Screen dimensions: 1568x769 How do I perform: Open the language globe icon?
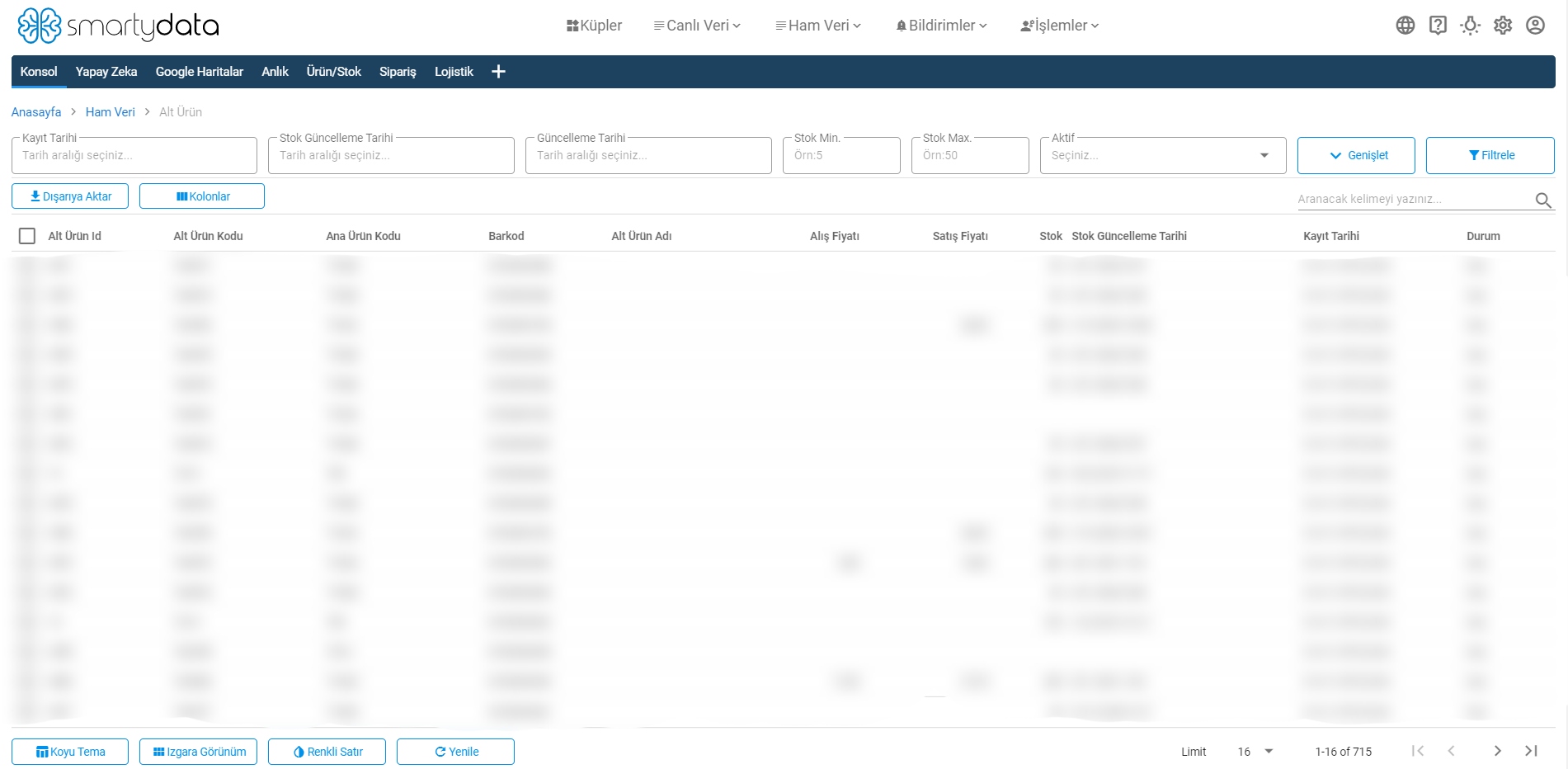pos(1406,26)
